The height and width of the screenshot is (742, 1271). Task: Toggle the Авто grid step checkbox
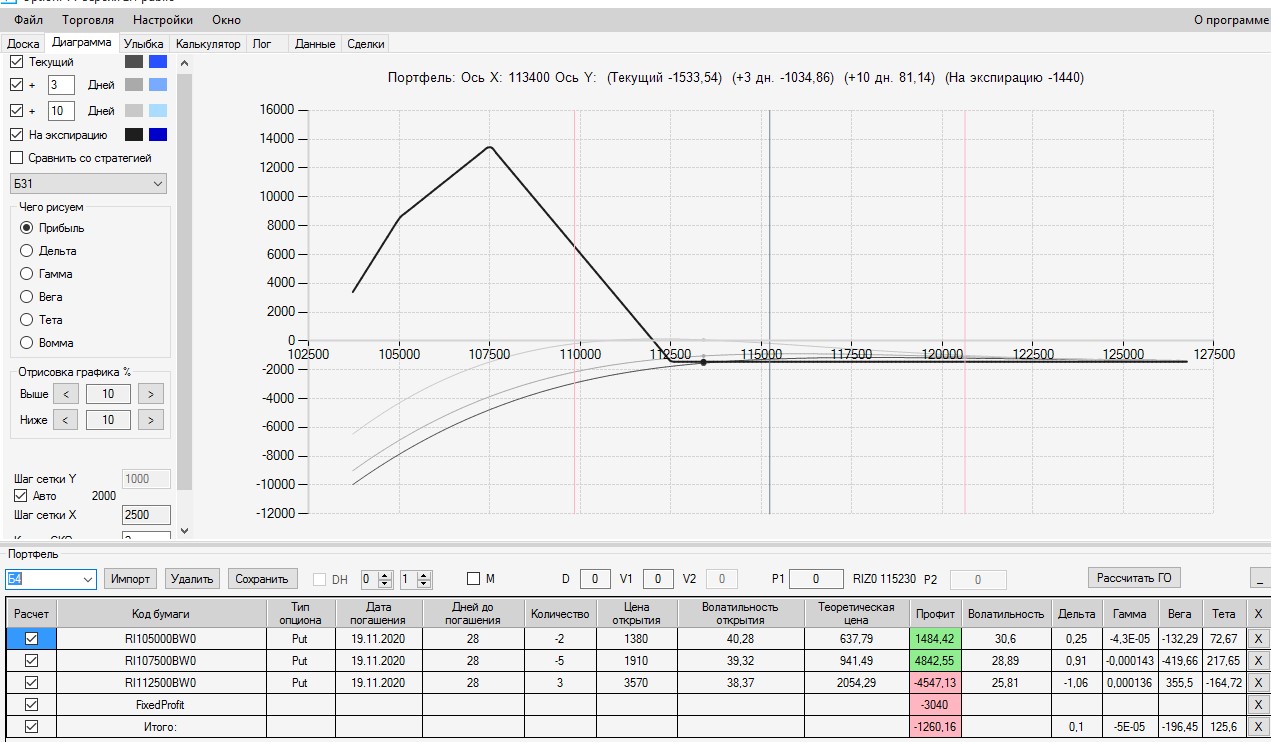click(x=20, y=496)
